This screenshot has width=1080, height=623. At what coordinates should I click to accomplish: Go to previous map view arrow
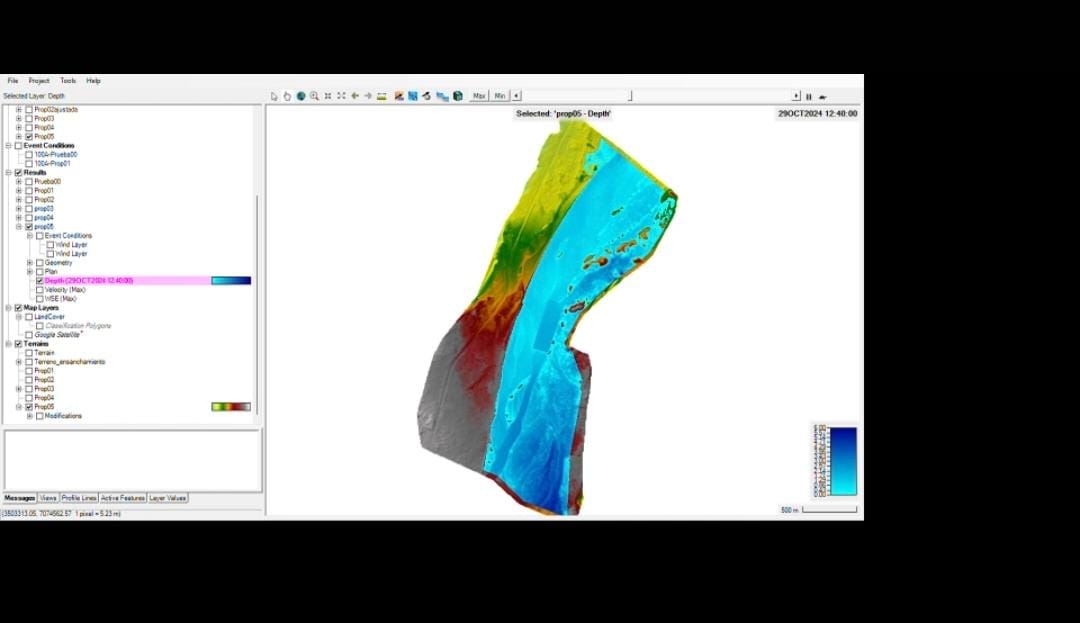[355, 96]
